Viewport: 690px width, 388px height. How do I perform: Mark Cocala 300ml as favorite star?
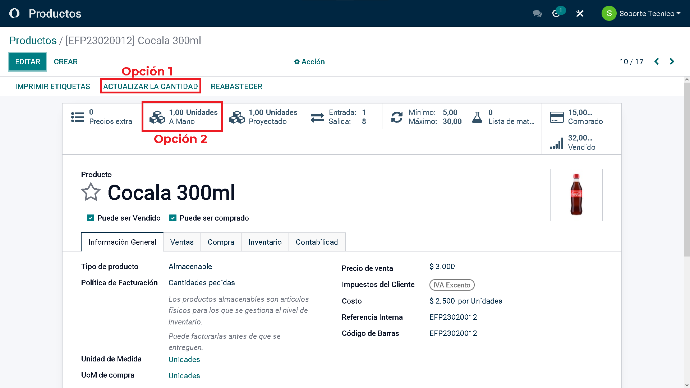[91, 192]
